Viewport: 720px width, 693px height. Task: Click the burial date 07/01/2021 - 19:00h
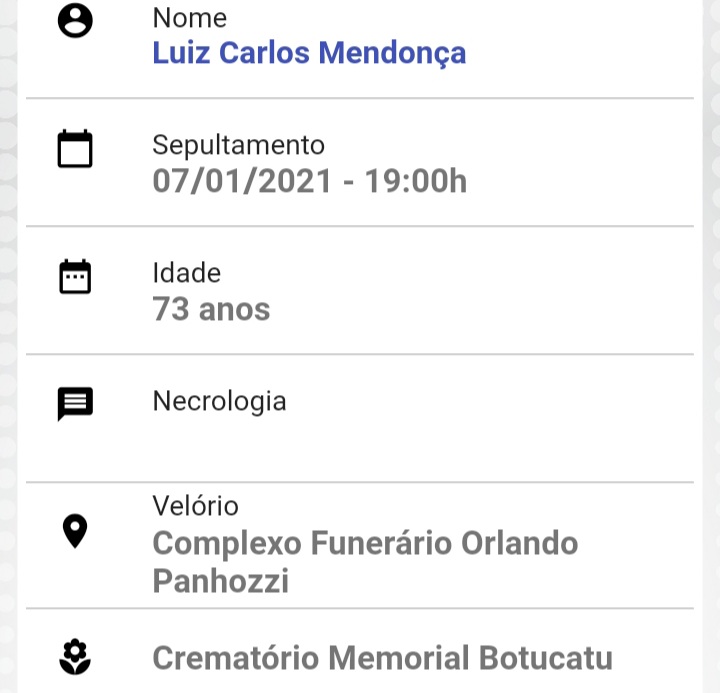click(x=309, y=181)
